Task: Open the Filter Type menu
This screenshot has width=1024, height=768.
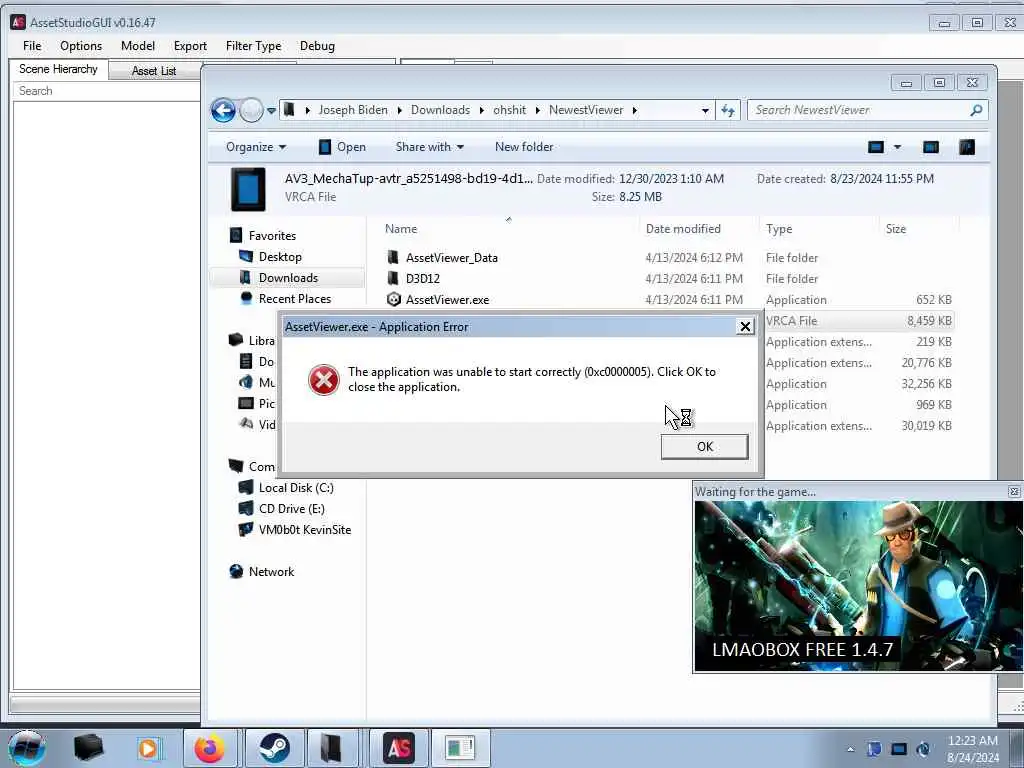Action: pos(253,46)
